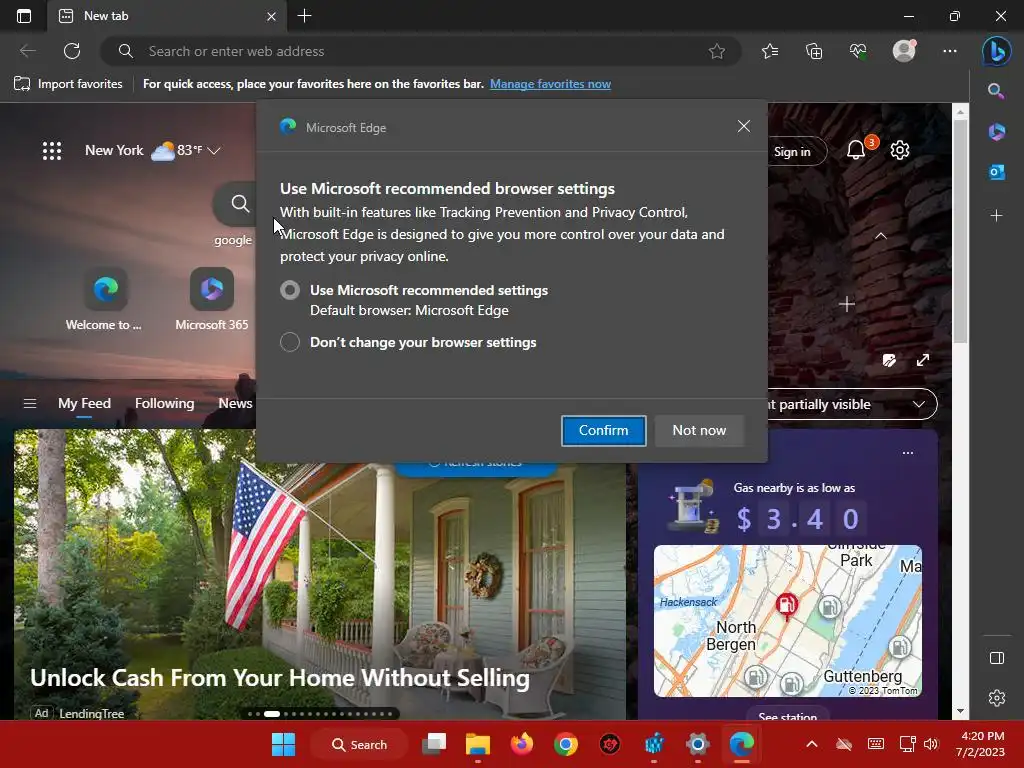Close the Microsoft Edge dialog
Screen dimensions: 1024x768
tap(743, 127)
